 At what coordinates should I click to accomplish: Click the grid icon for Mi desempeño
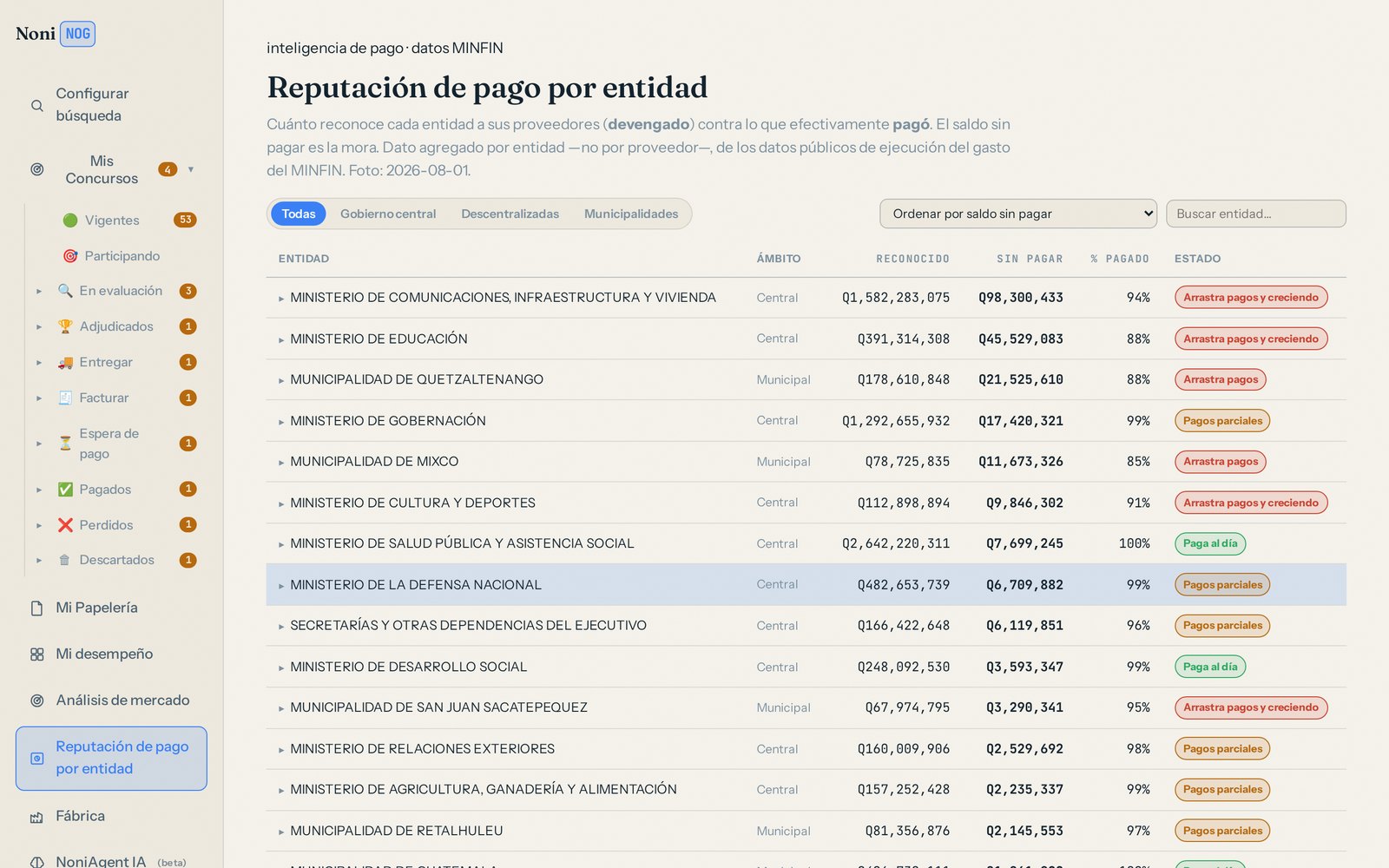[36, 654]
